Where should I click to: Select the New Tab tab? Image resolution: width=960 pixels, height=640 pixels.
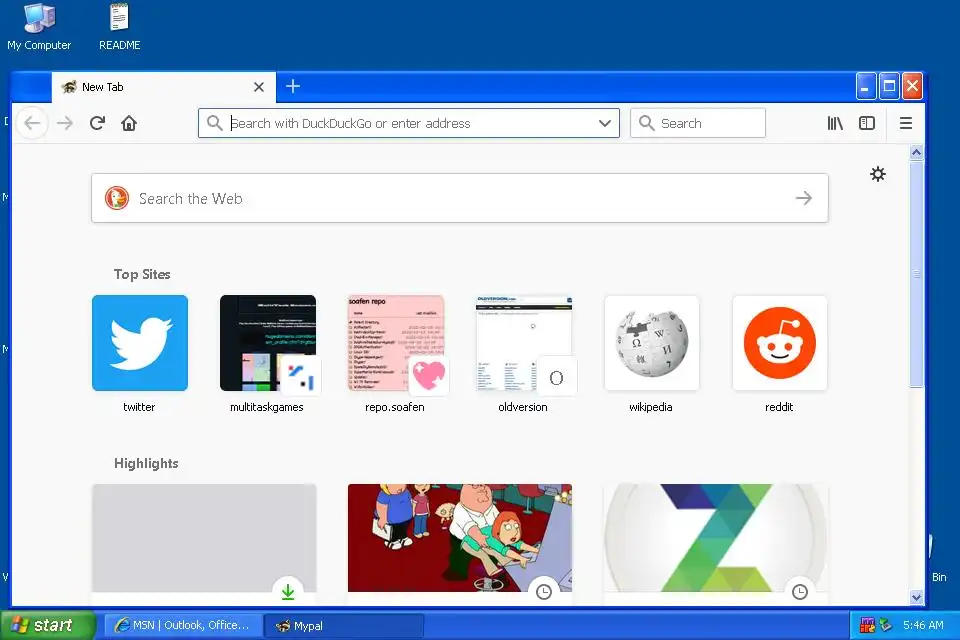163,87
